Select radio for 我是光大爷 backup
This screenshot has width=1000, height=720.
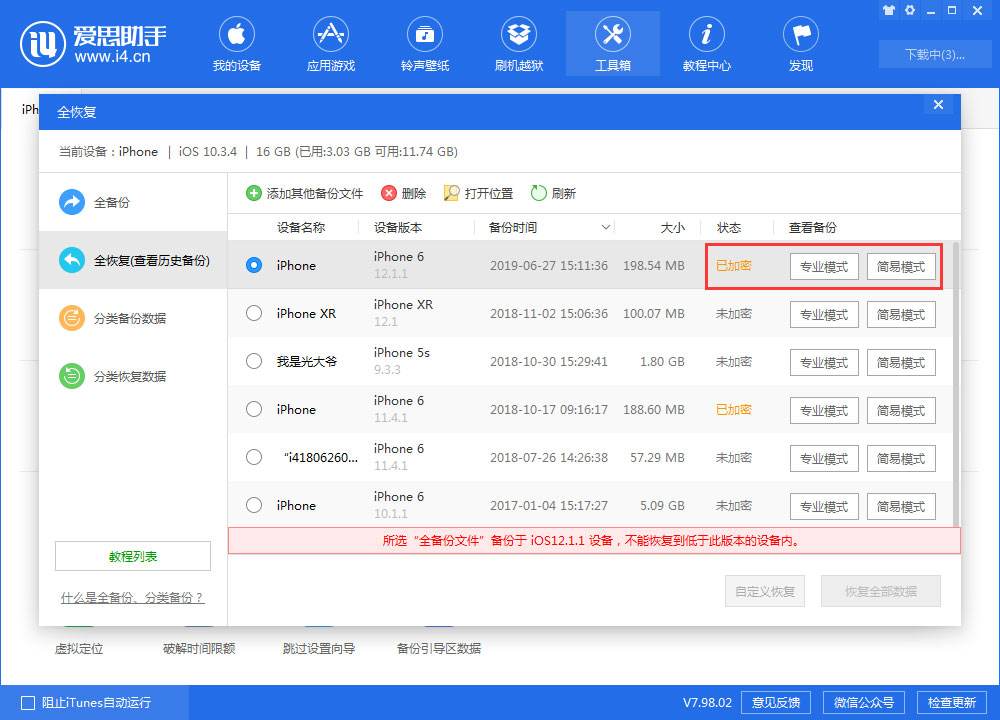[254, 361]
